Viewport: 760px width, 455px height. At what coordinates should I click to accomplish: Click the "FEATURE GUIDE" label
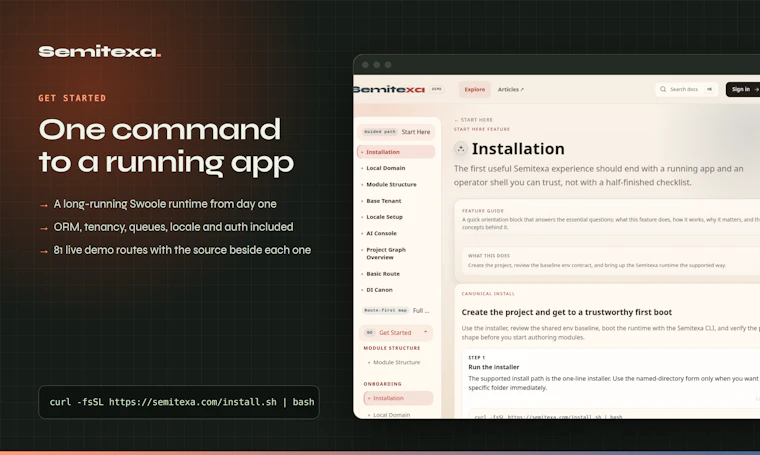[x=483, y=211]
